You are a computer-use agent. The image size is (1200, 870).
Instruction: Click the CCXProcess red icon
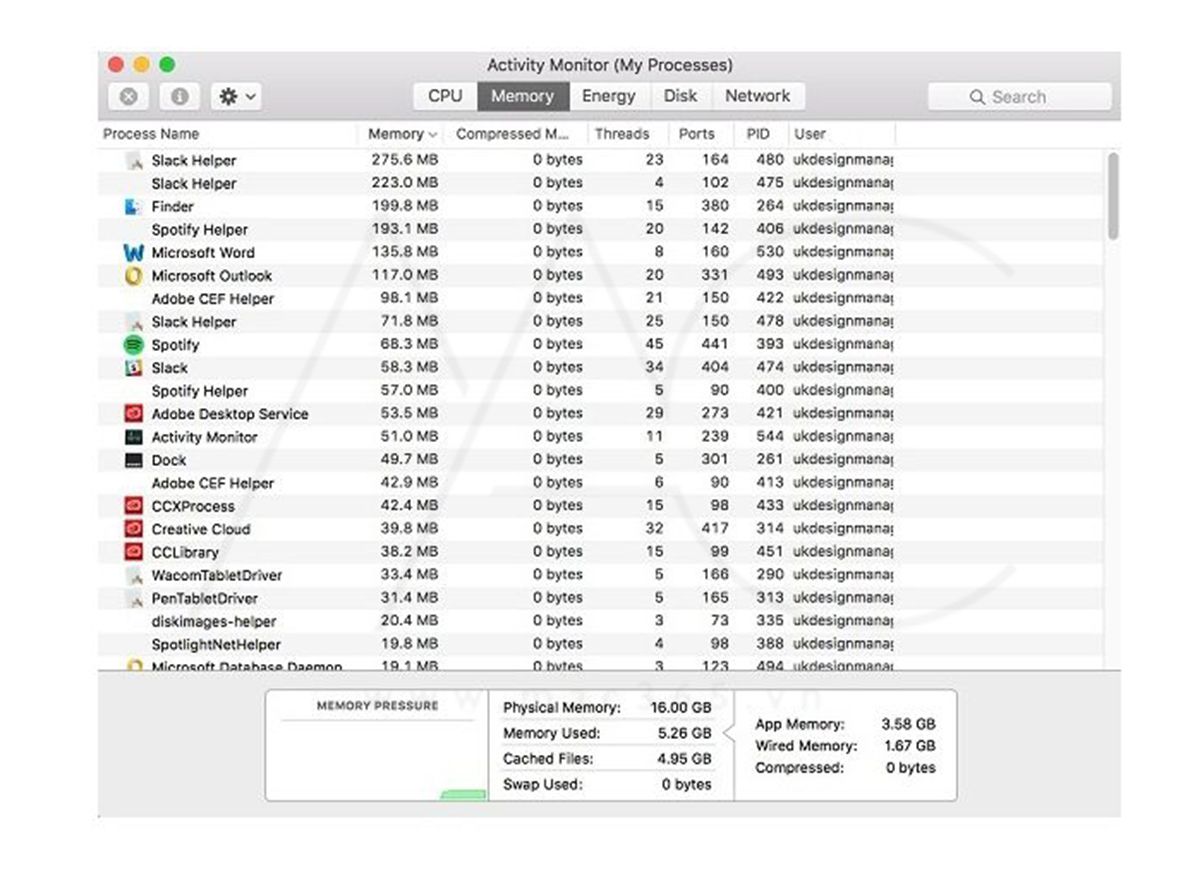pos(134,506)
